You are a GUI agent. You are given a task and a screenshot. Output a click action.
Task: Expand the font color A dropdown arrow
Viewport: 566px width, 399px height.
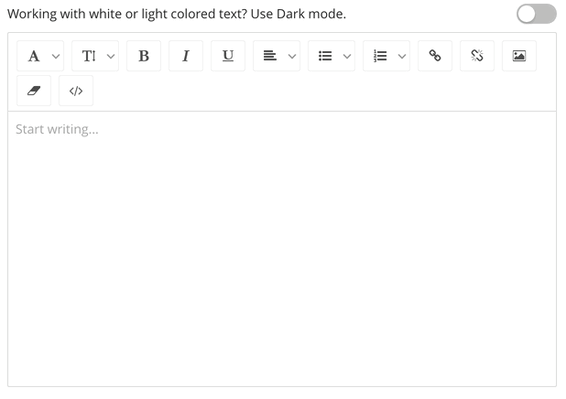(56, 56)
